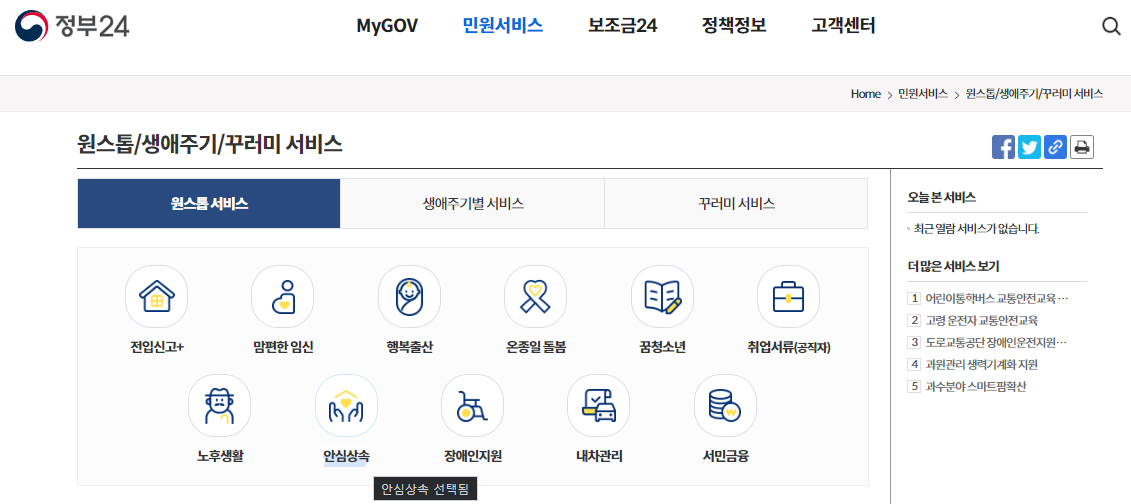Open the 보조금24 menu

(622, 27)
